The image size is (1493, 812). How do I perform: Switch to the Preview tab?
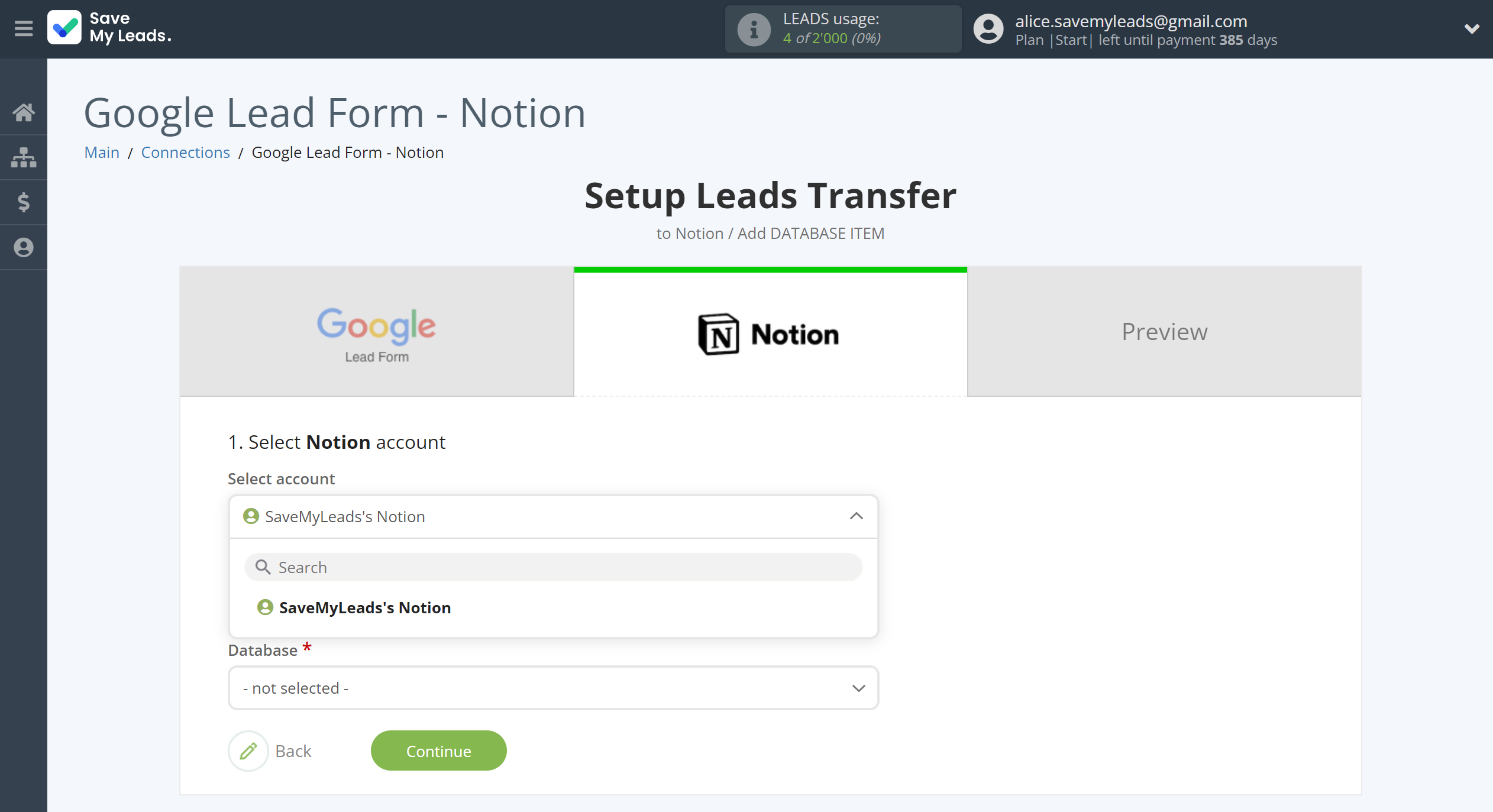click(1164, 331)
